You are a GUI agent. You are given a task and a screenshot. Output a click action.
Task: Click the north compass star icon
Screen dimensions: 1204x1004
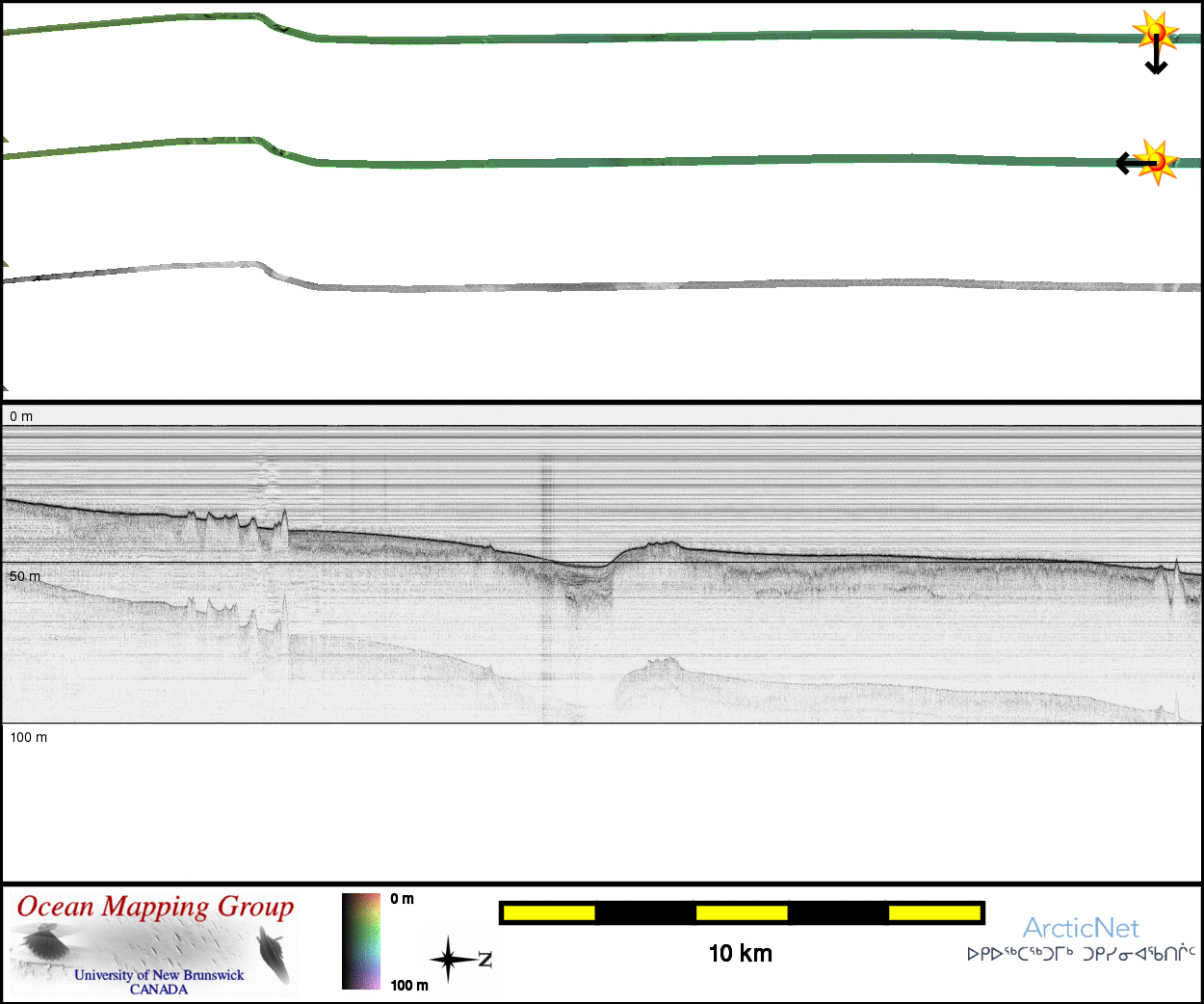[449, 960]
